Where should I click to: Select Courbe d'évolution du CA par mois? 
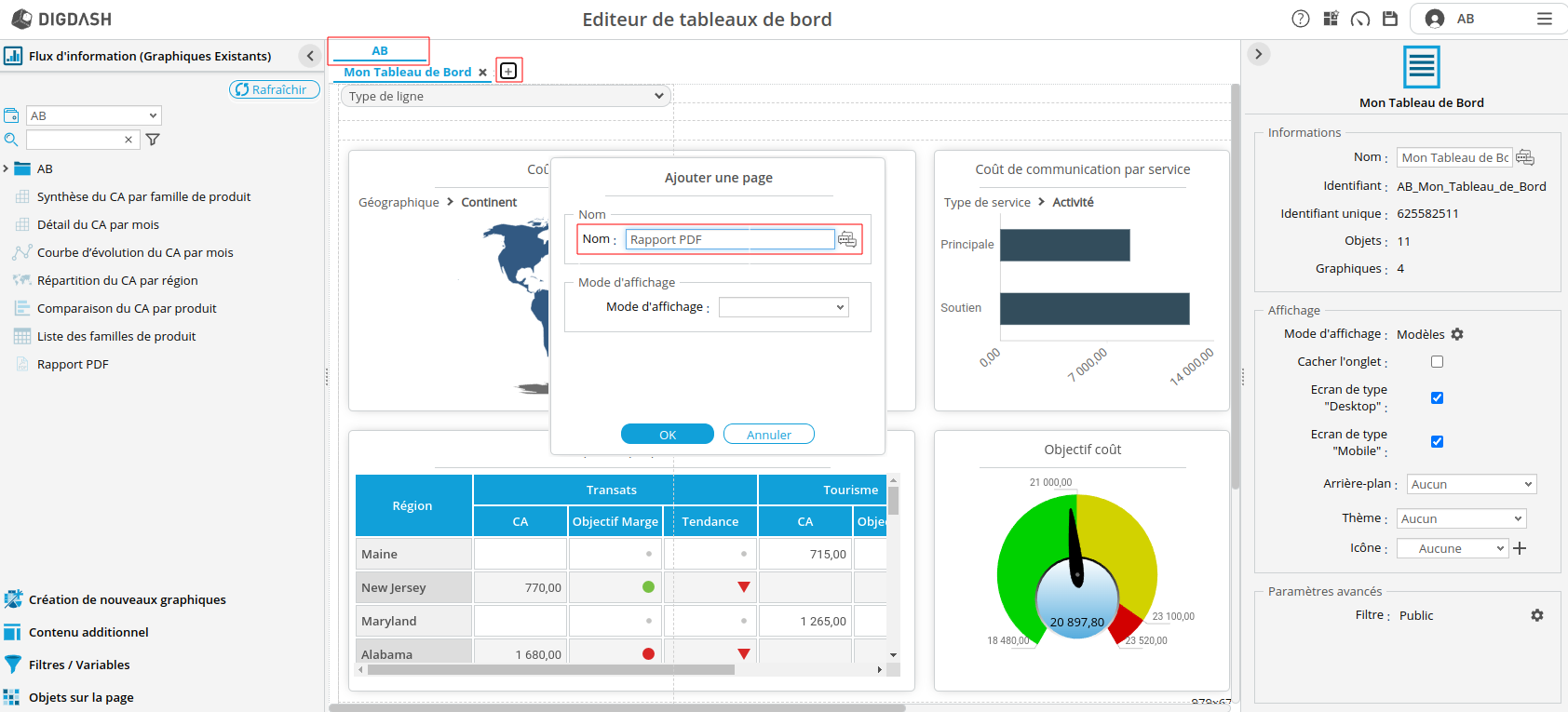[135, 252]
